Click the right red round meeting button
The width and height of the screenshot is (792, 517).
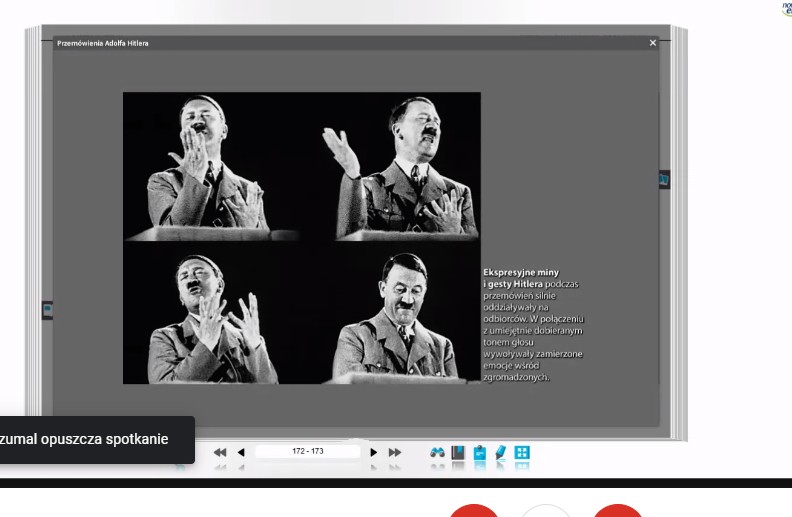[618, 510]
